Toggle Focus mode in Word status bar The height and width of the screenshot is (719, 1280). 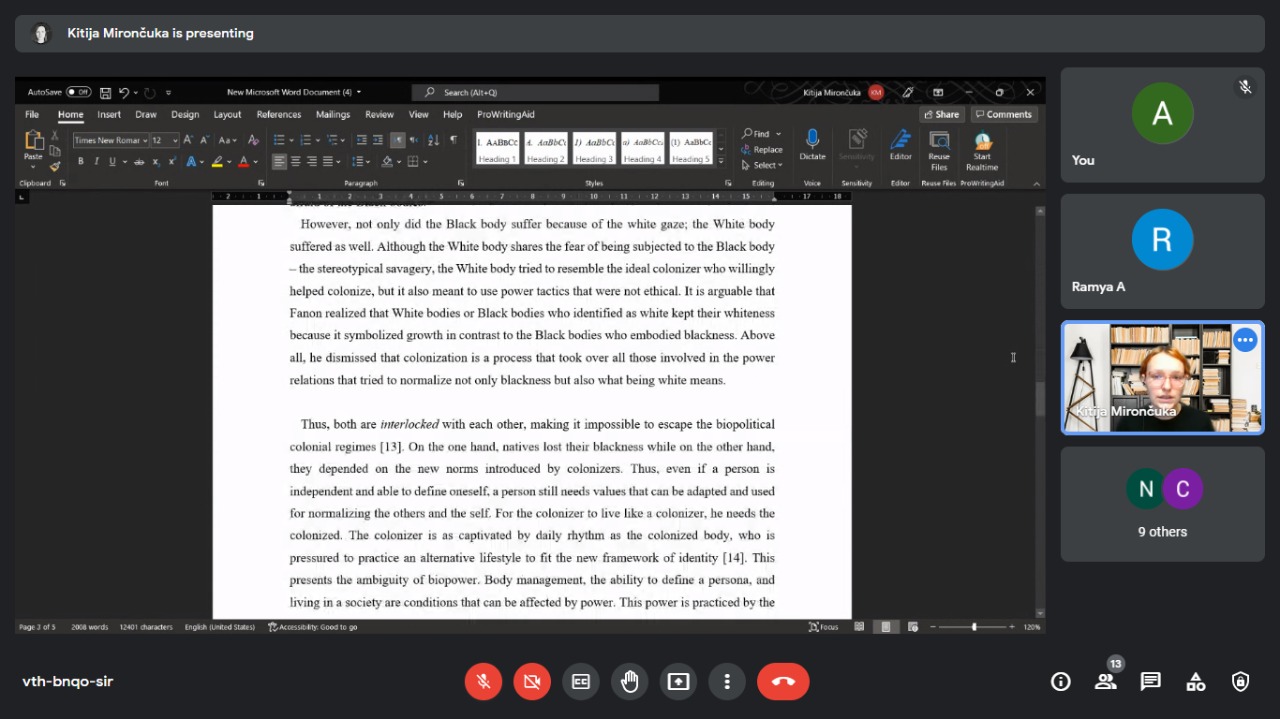click(x=824, y=627)
